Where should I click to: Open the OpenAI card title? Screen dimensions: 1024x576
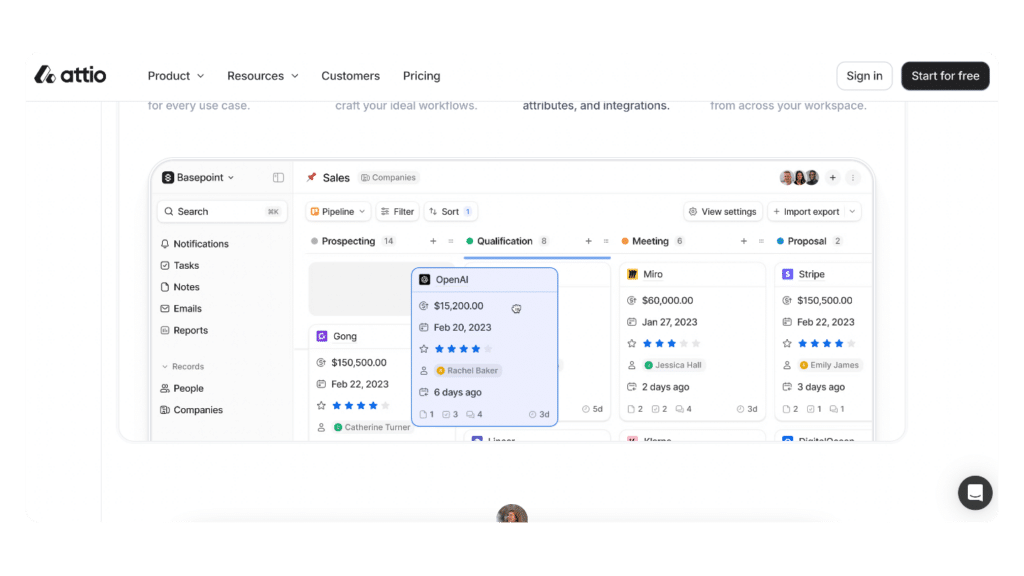tap(452, 280)
